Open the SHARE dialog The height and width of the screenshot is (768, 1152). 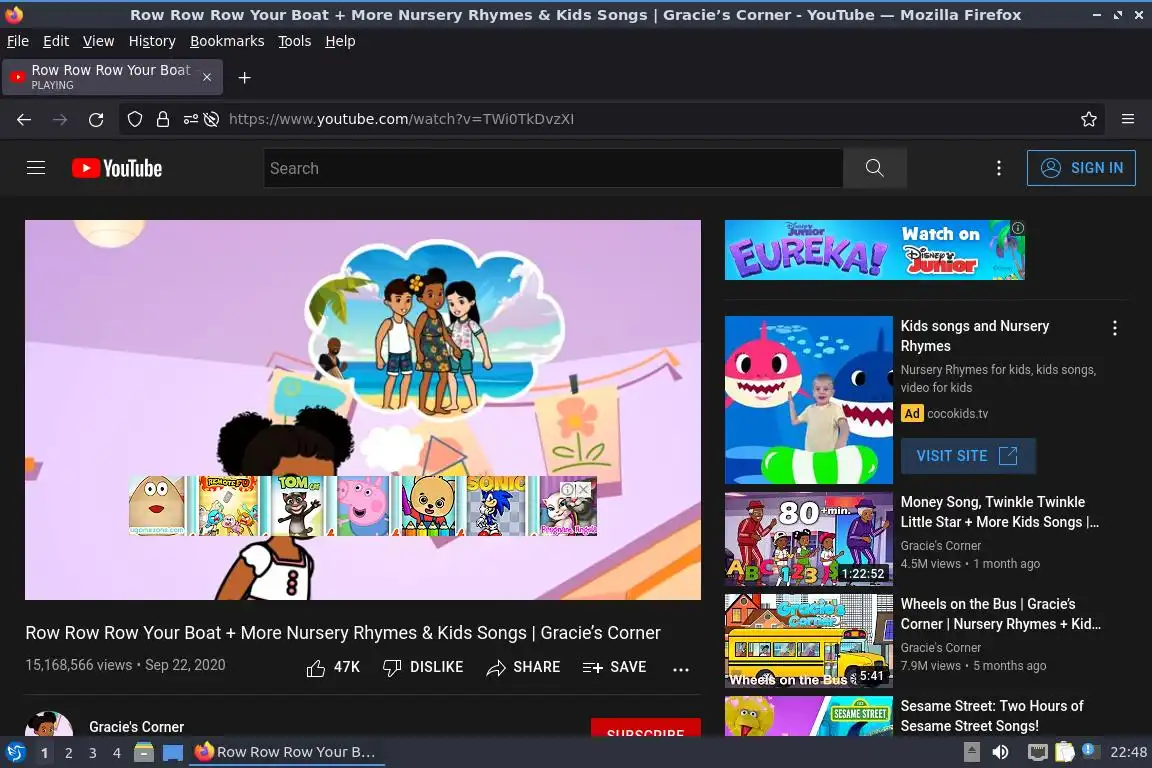[523, 667]
